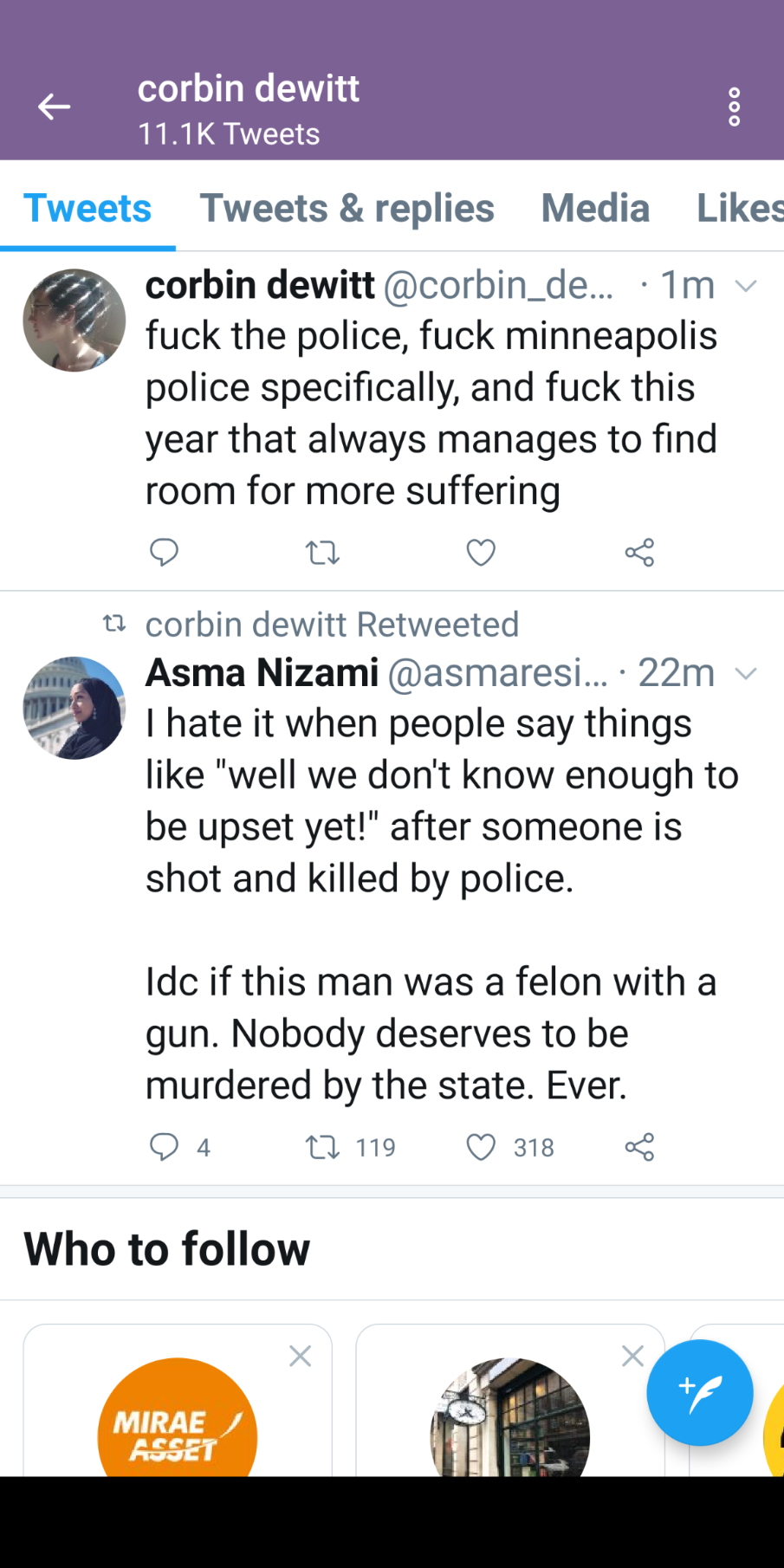Expand options chevron on corbin dewitt's tweet

coord(746,286)
